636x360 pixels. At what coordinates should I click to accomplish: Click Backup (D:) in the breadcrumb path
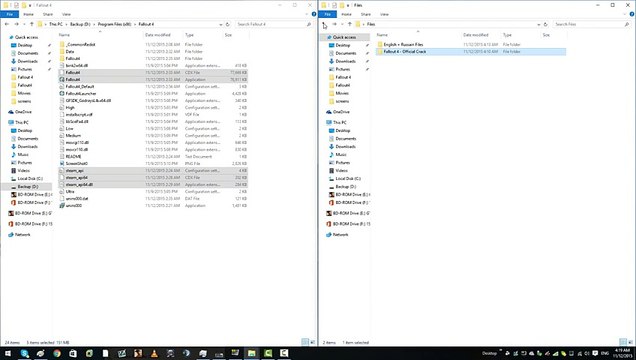pyautogui.click(x=80, y=24)
